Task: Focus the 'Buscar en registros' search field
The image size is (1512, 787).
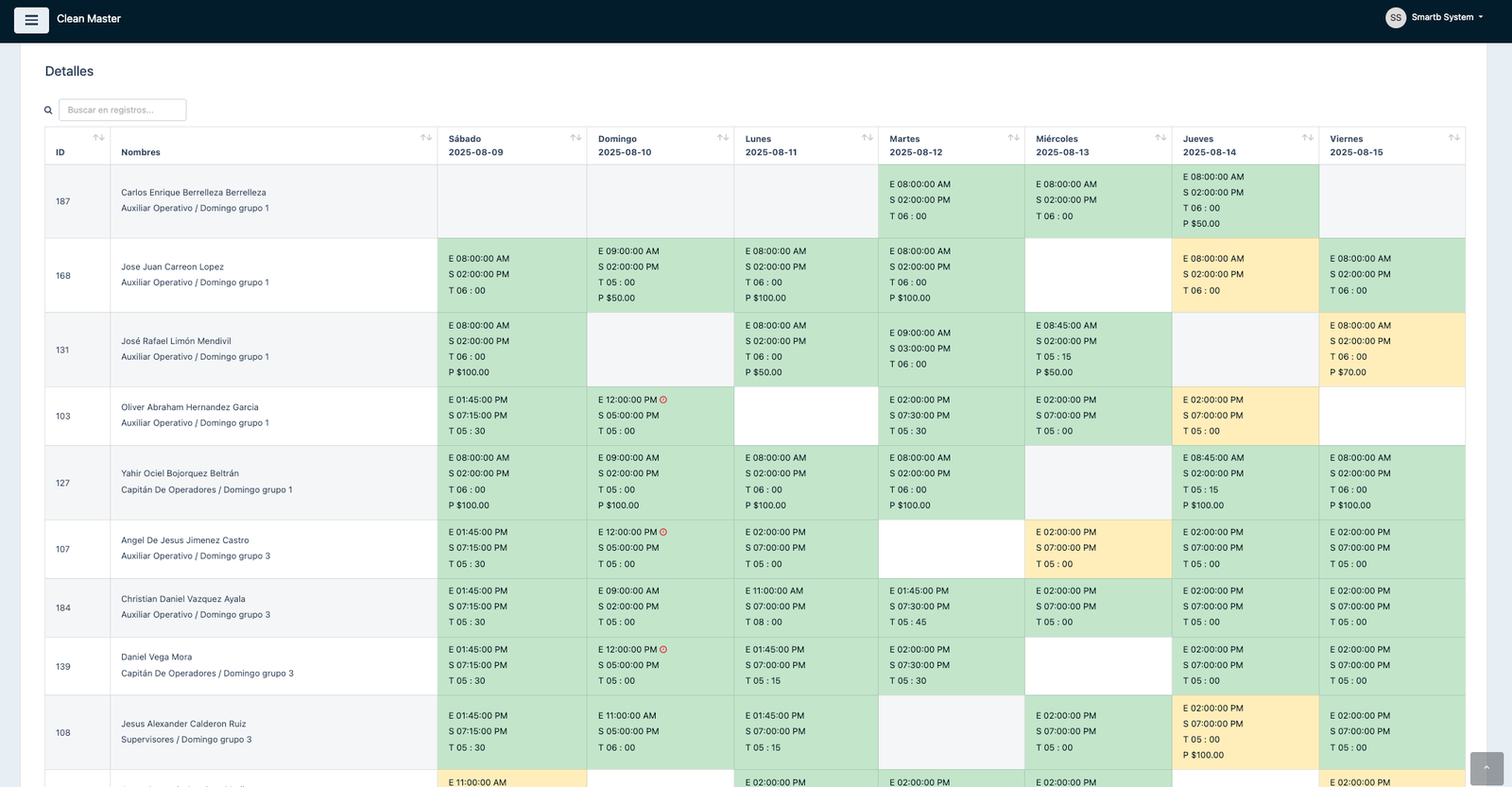Action: 122,111
